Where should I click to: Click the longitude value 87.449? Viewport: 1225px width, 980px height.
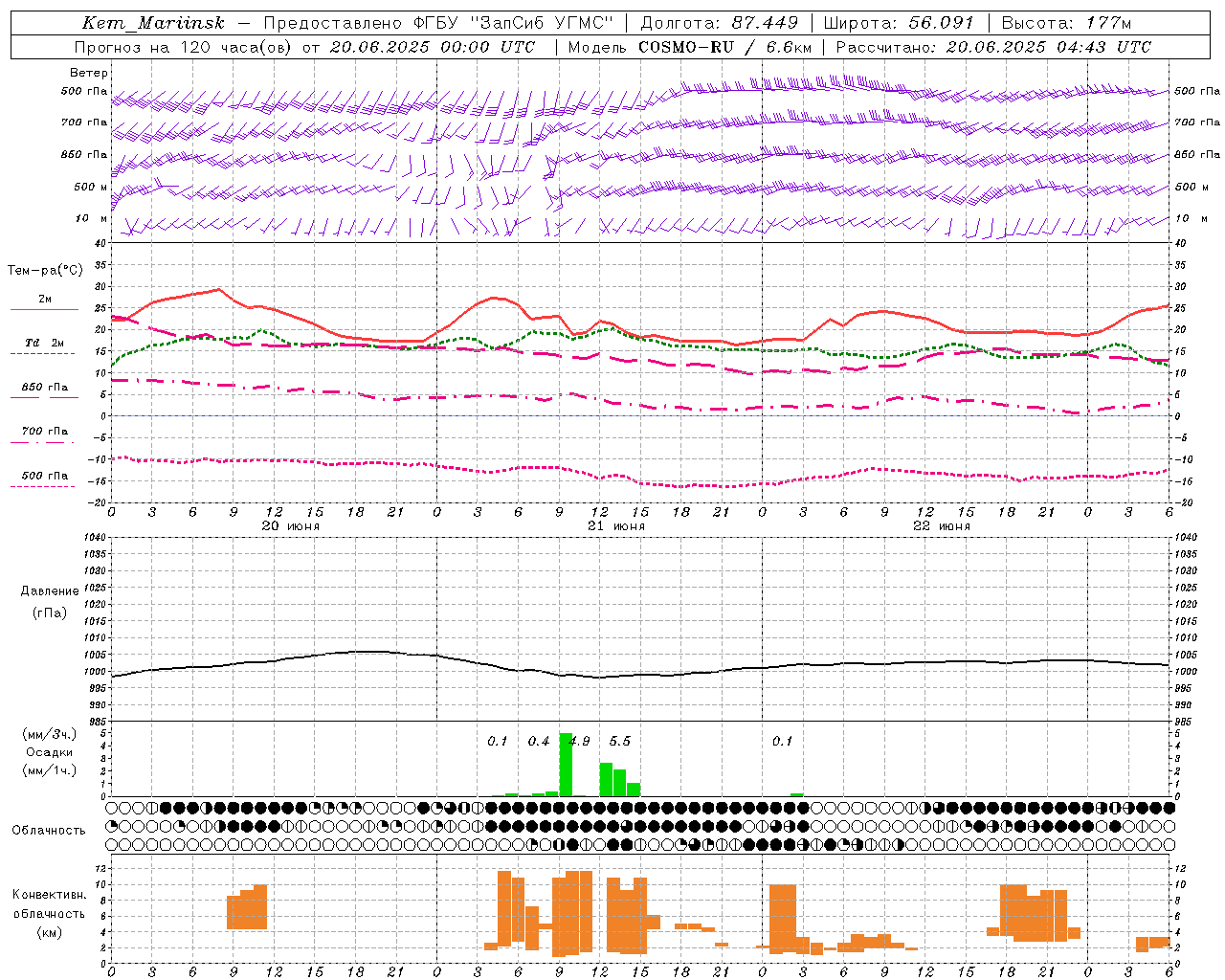(765, 23)
